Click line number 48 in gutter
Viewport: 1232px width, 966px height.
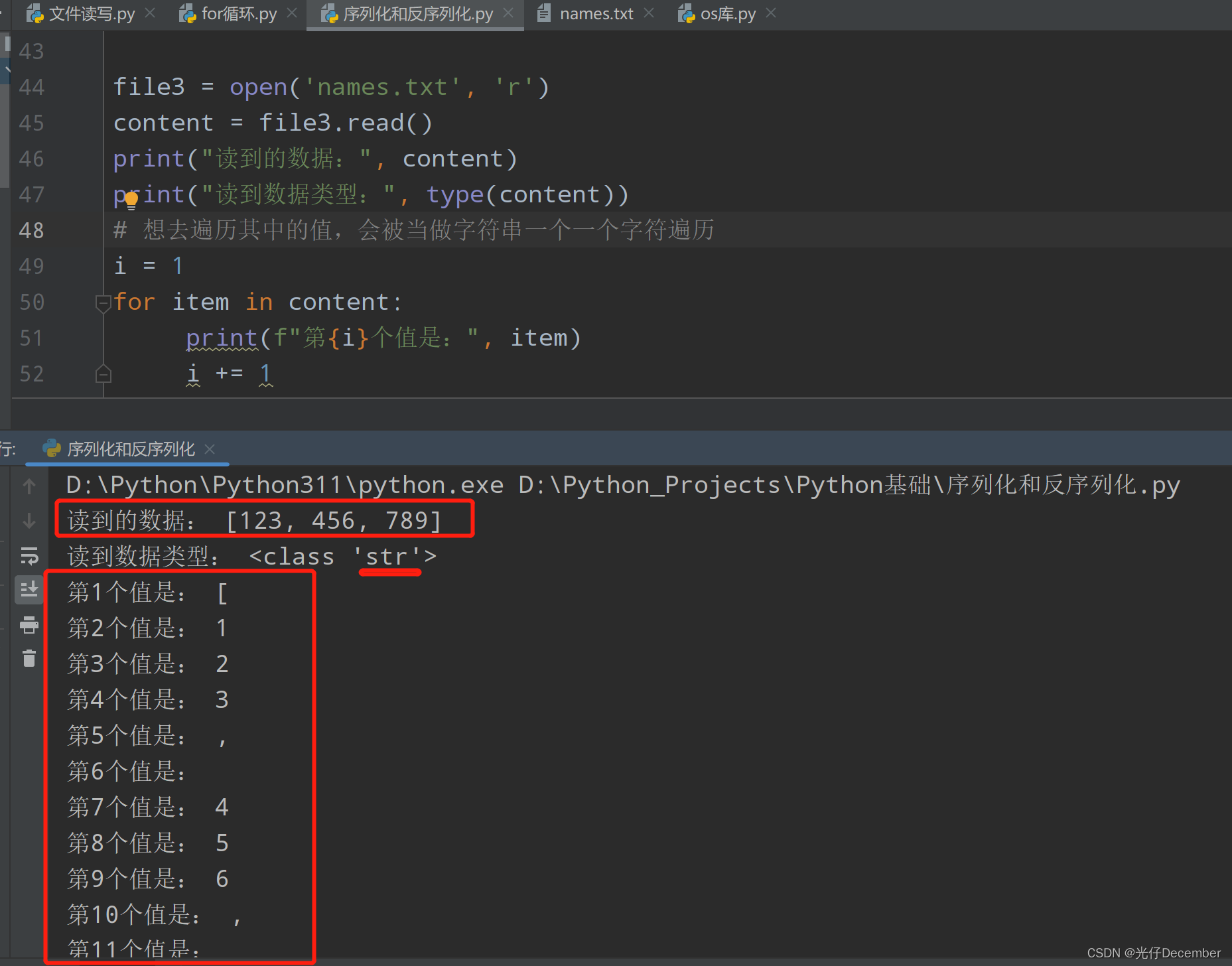tap(31, 230)
